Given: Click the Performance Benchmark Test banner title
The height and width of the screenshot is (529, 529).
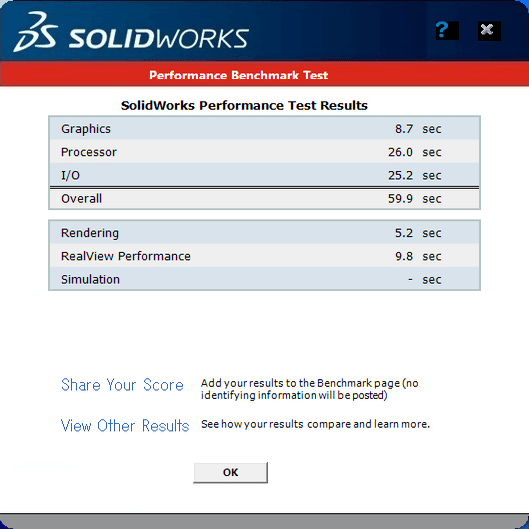Looking at the screenshot, I should click(239, 75).
